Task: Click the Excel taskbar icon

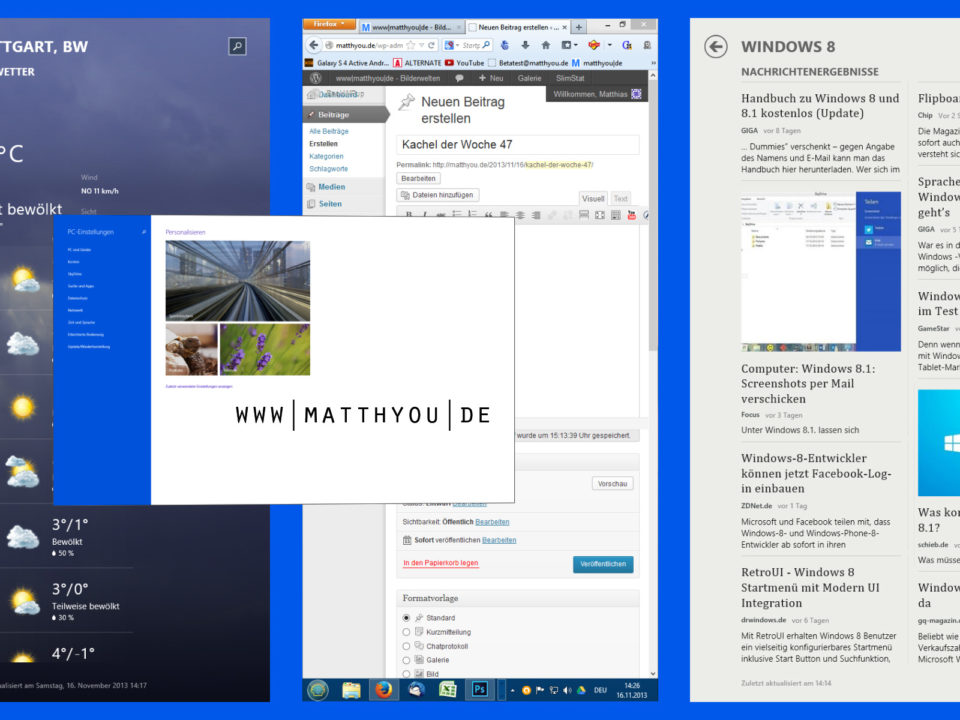Action: tap(447, 689)
